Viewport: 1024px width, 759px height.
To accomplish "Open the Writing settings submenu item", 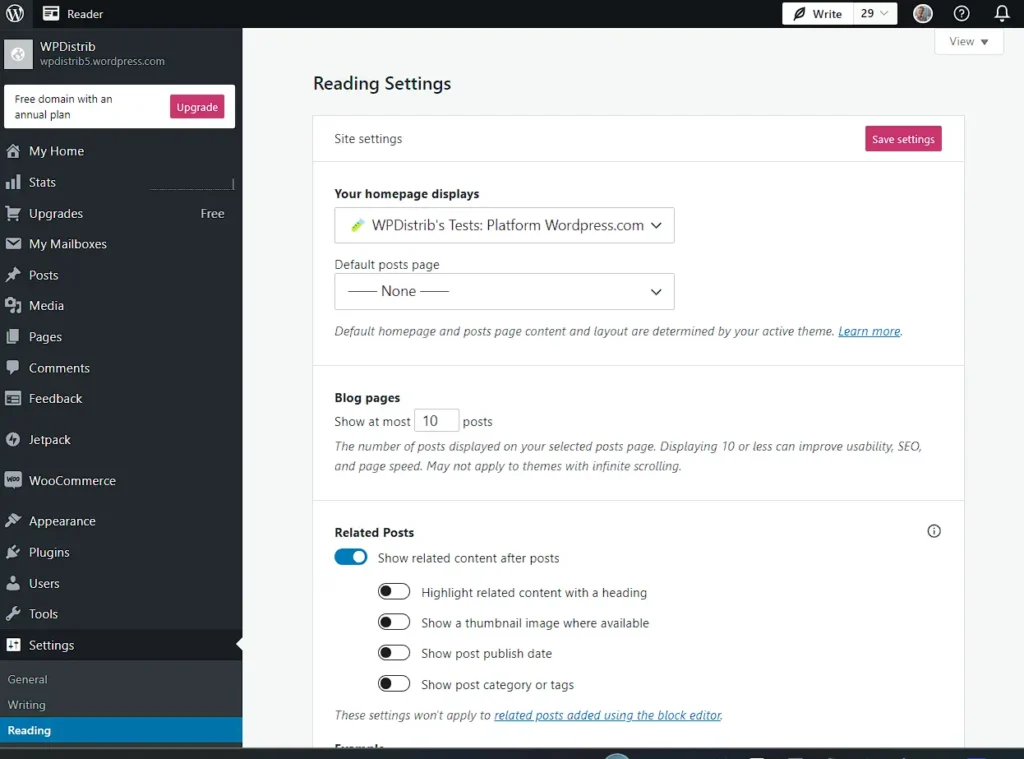I will tap(121, 705).
